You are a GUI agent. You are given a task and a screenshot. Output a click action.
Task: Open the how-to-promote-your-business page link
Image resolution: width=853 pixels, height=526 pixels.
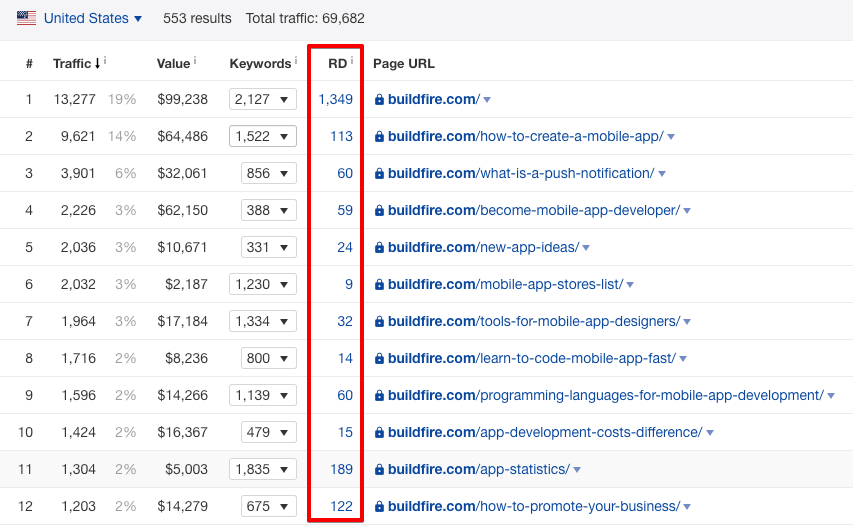coord(534,506)
